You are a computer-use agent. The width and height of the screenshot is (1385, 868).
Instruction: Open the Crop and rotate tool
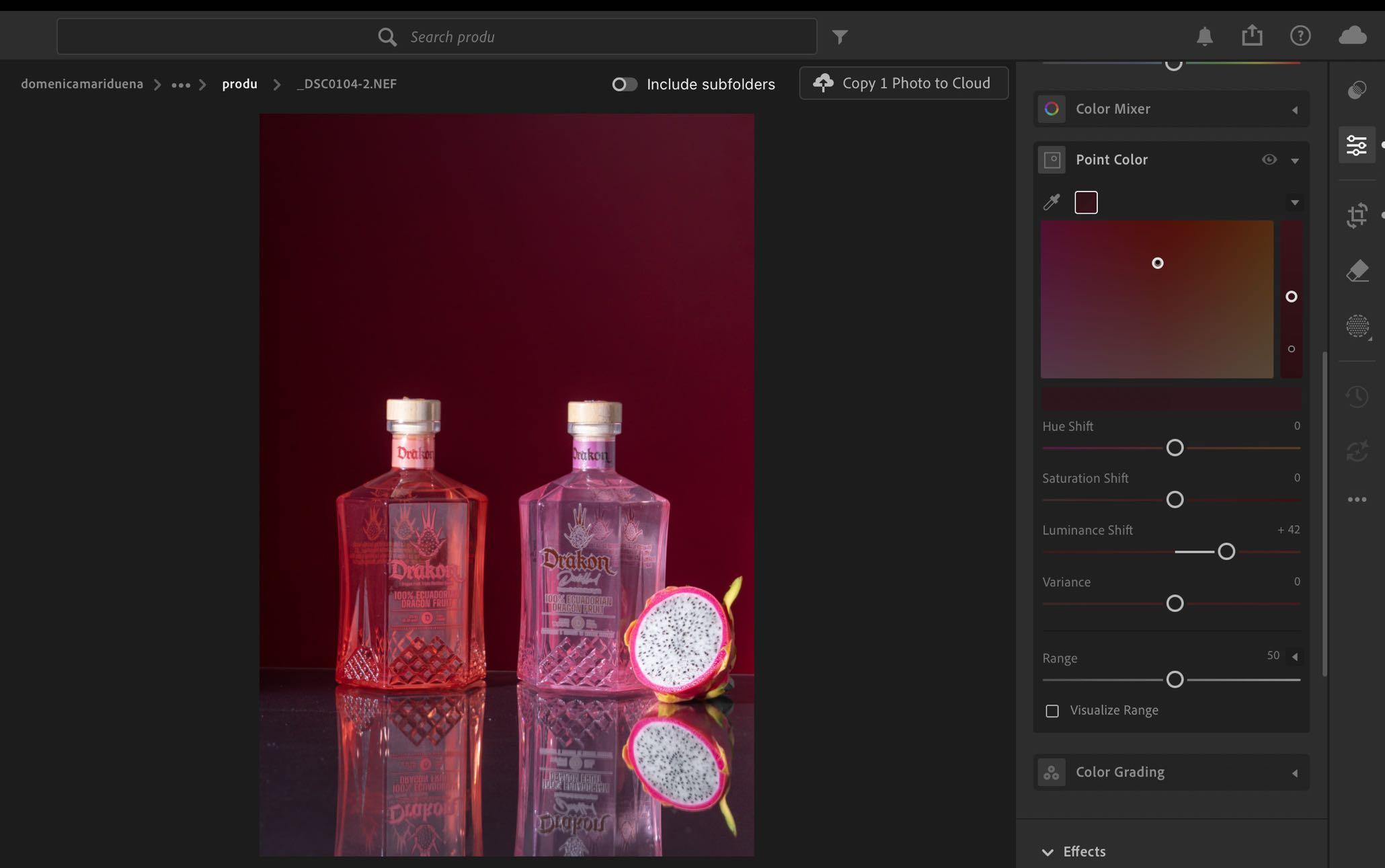click(x=1357, y=215)
